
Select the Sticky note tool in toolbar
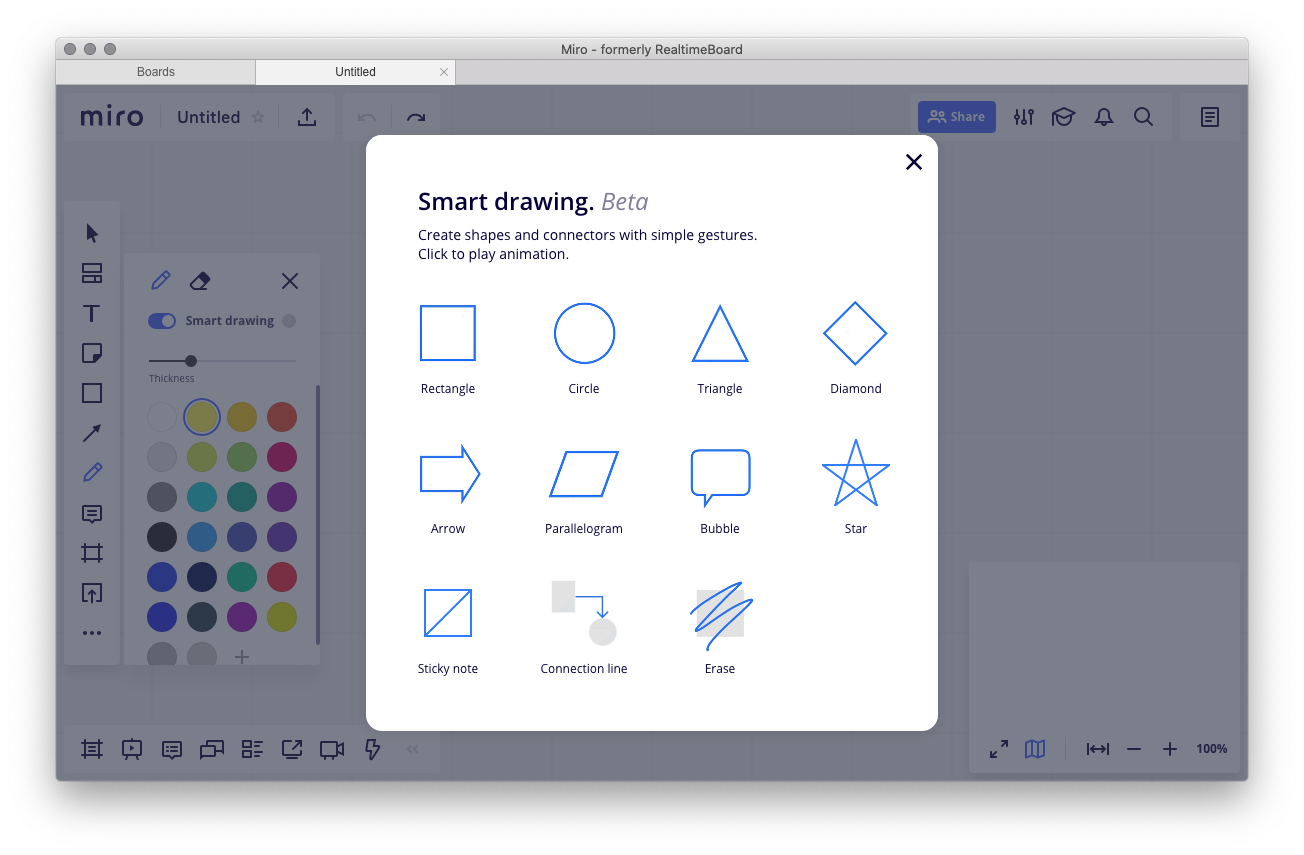point(92,353)
